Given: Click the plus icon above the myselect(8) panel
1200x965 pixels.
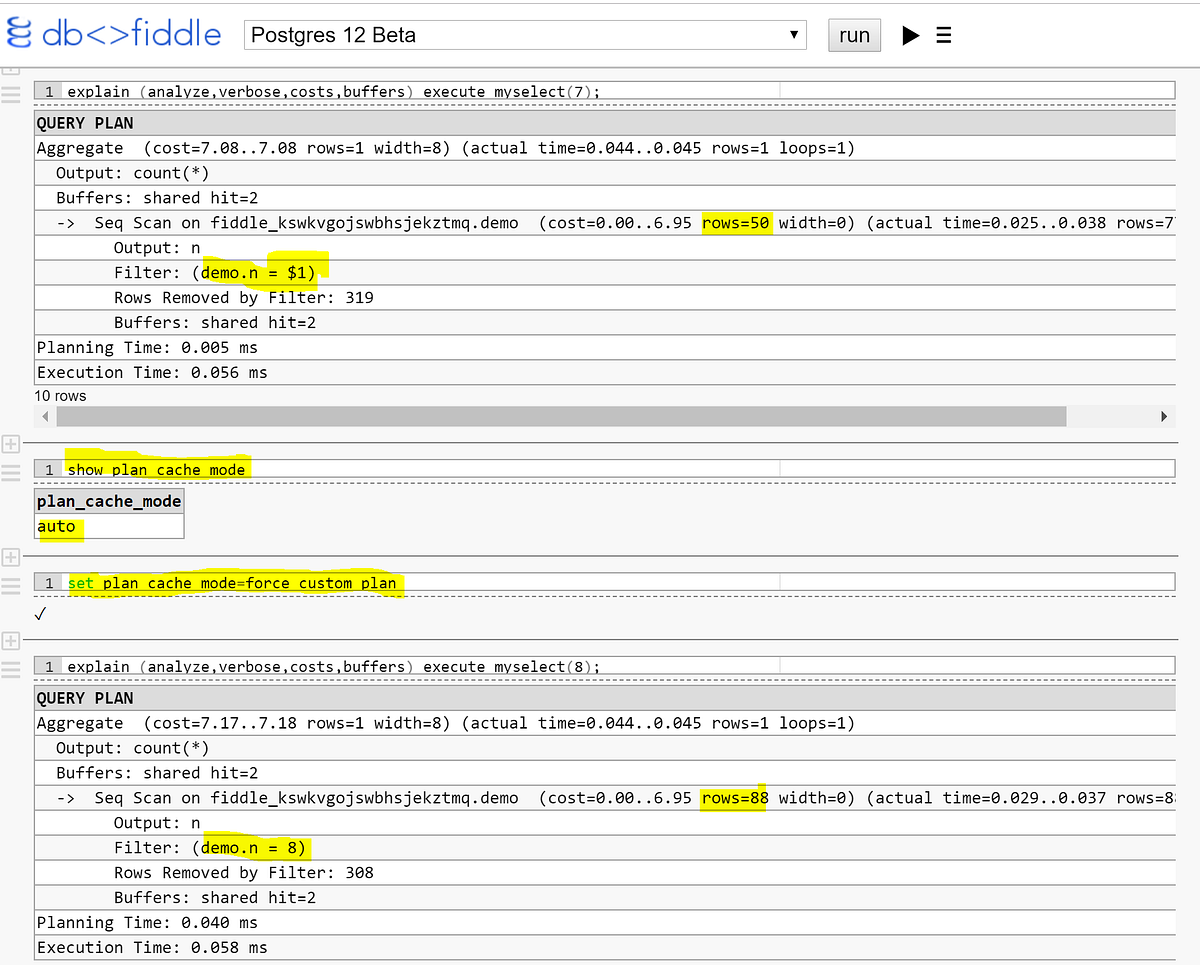Looking at the screenshot, I should click(x=12, y=641).
